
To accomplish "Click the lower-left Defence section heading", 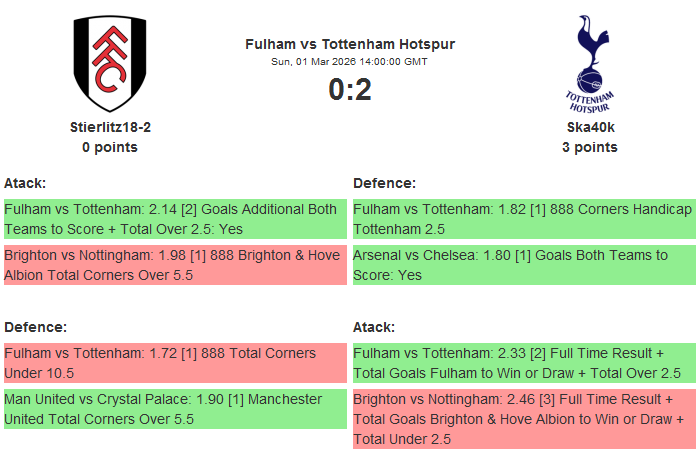I will (35, 327).
